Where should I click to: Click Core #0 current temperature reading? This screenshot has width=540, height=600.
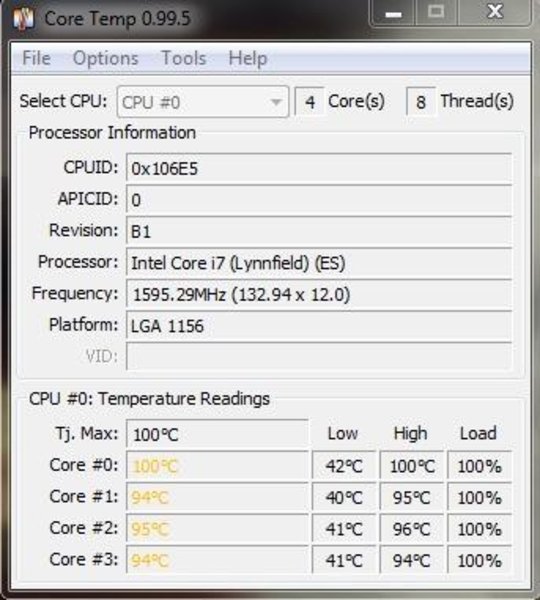click(217, 466)
